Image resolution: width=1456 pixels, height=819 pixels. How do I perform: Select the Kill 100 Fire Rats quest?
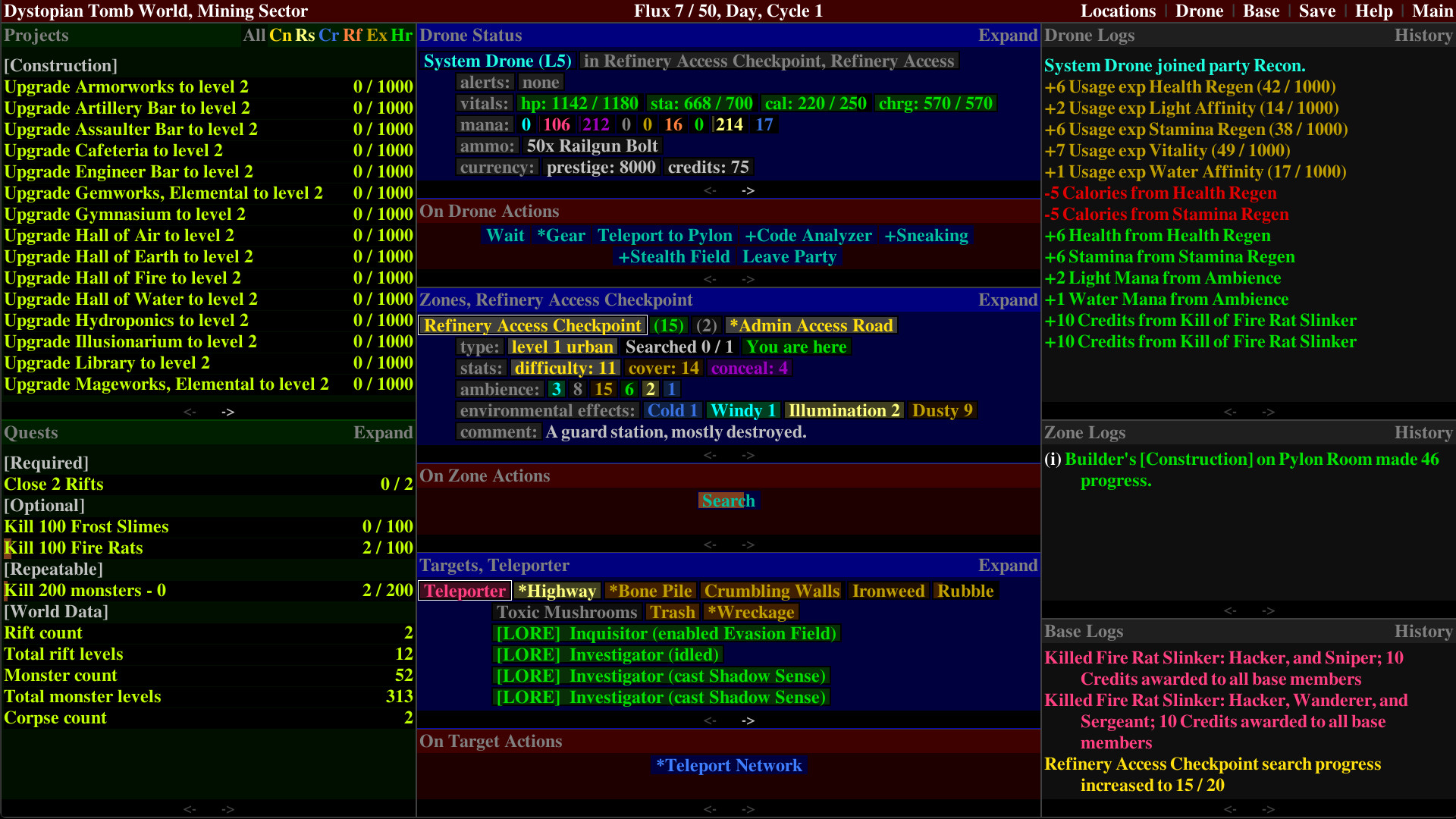click(x=73, y=548)
